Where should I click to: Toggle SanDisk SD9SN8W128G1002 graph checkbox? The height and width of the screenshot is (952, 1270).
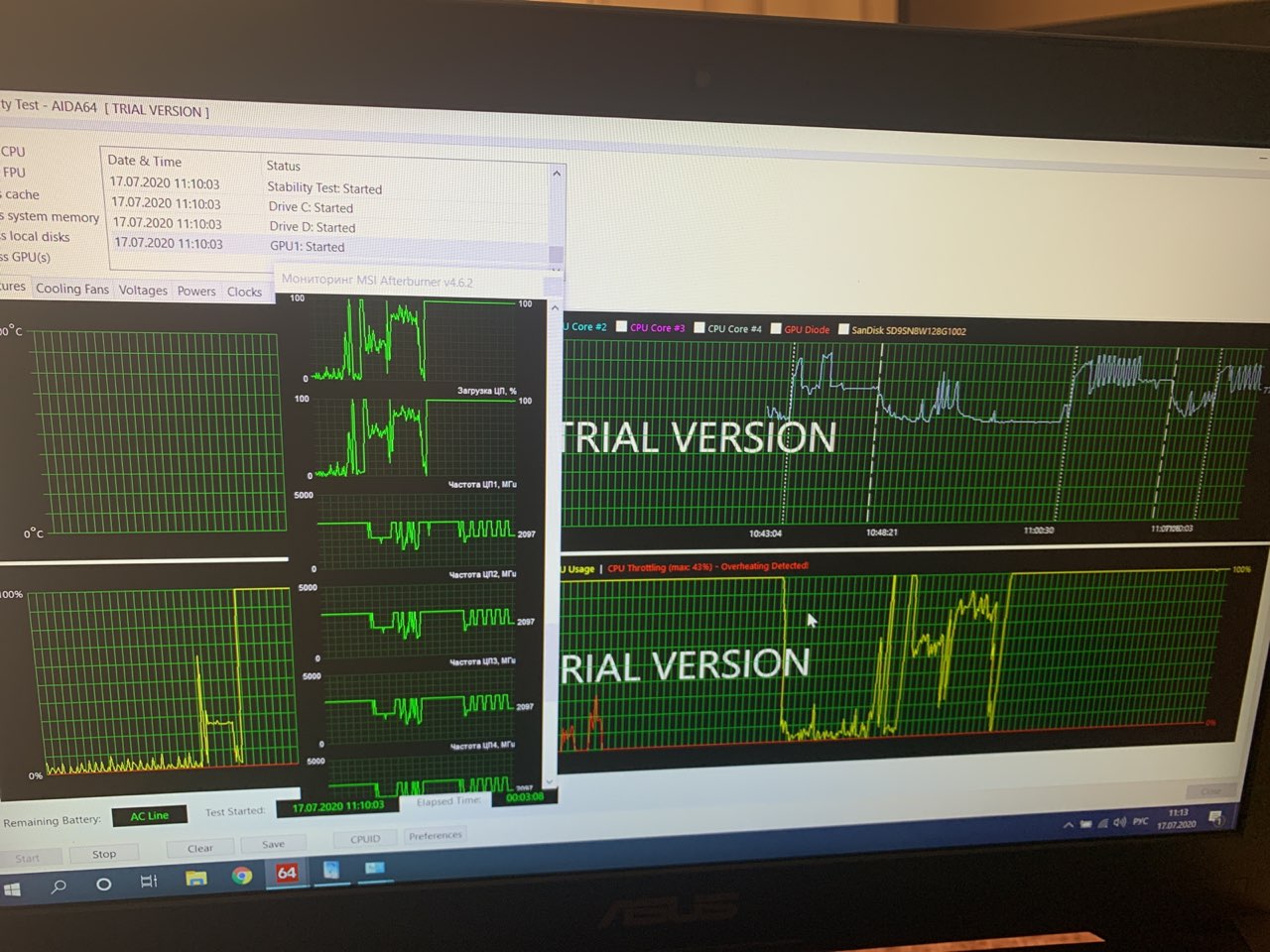pos(843,329)
